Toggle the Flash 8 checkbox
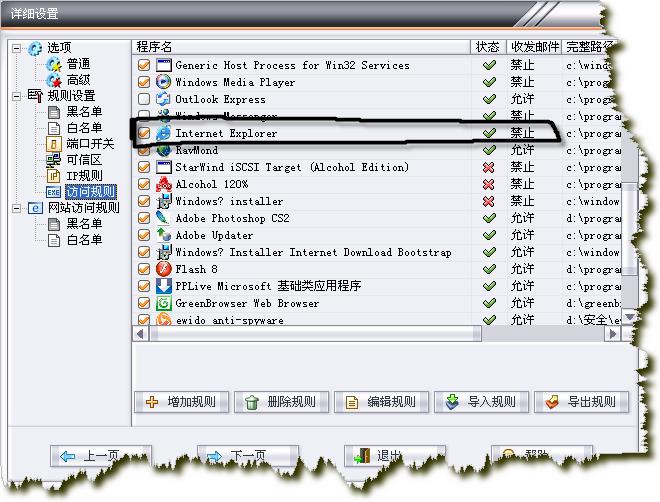 pyautogui.click(x=144, y=268)
